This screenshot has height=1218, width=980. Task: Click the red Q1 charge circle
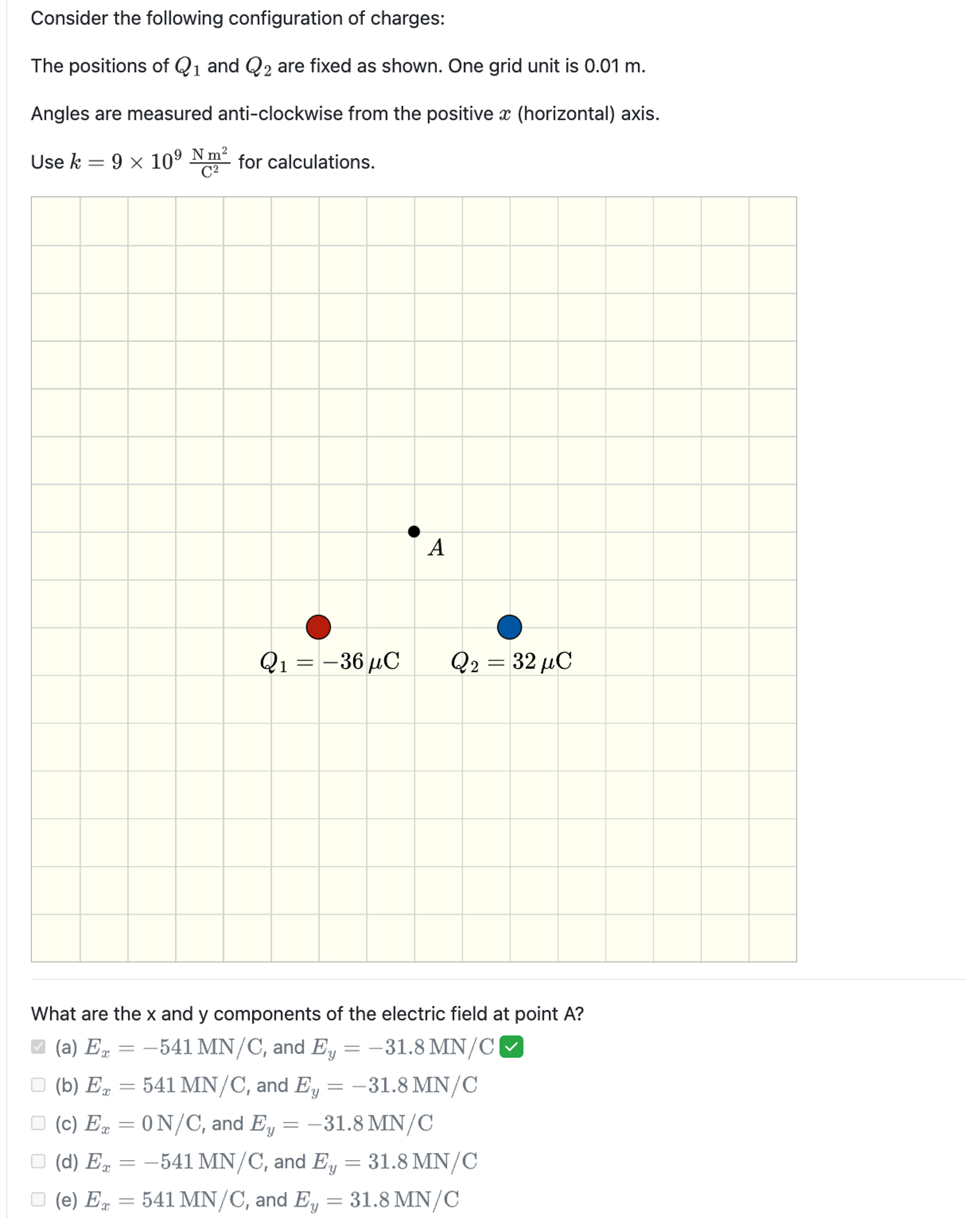pos(318,627)
